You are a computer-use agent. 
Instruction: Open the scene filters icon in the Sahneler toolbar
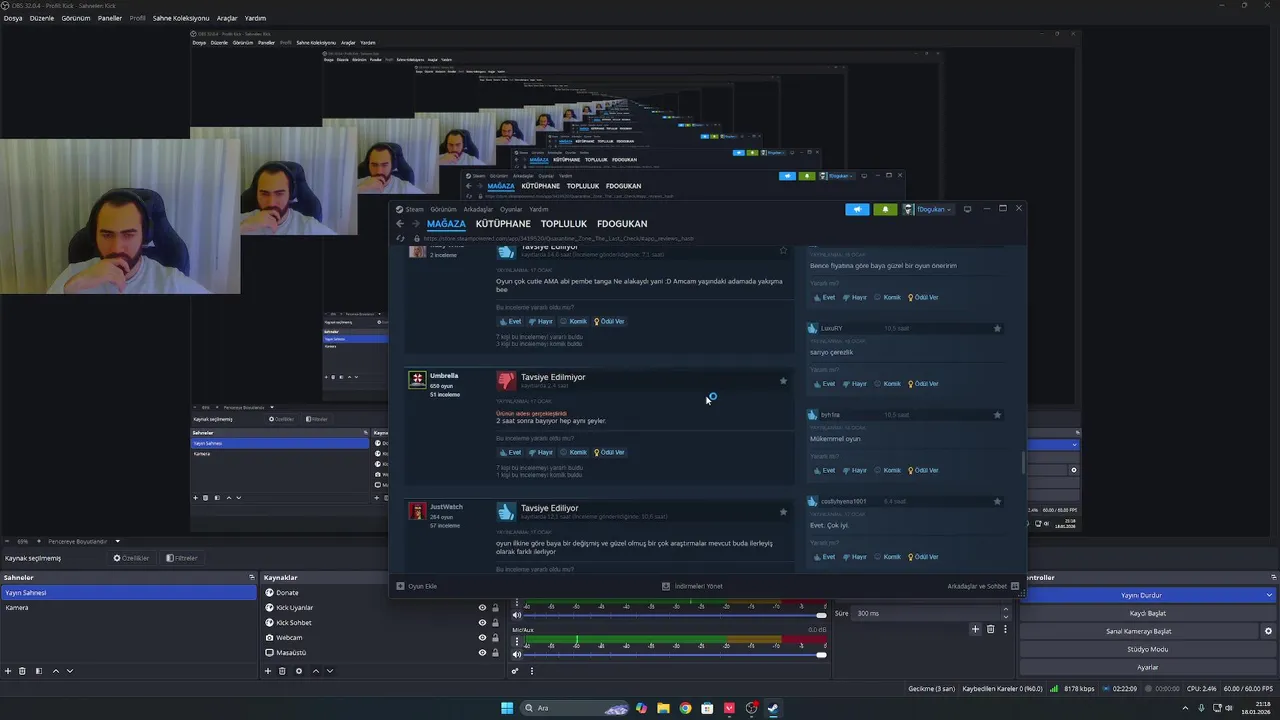click(39, 671)
